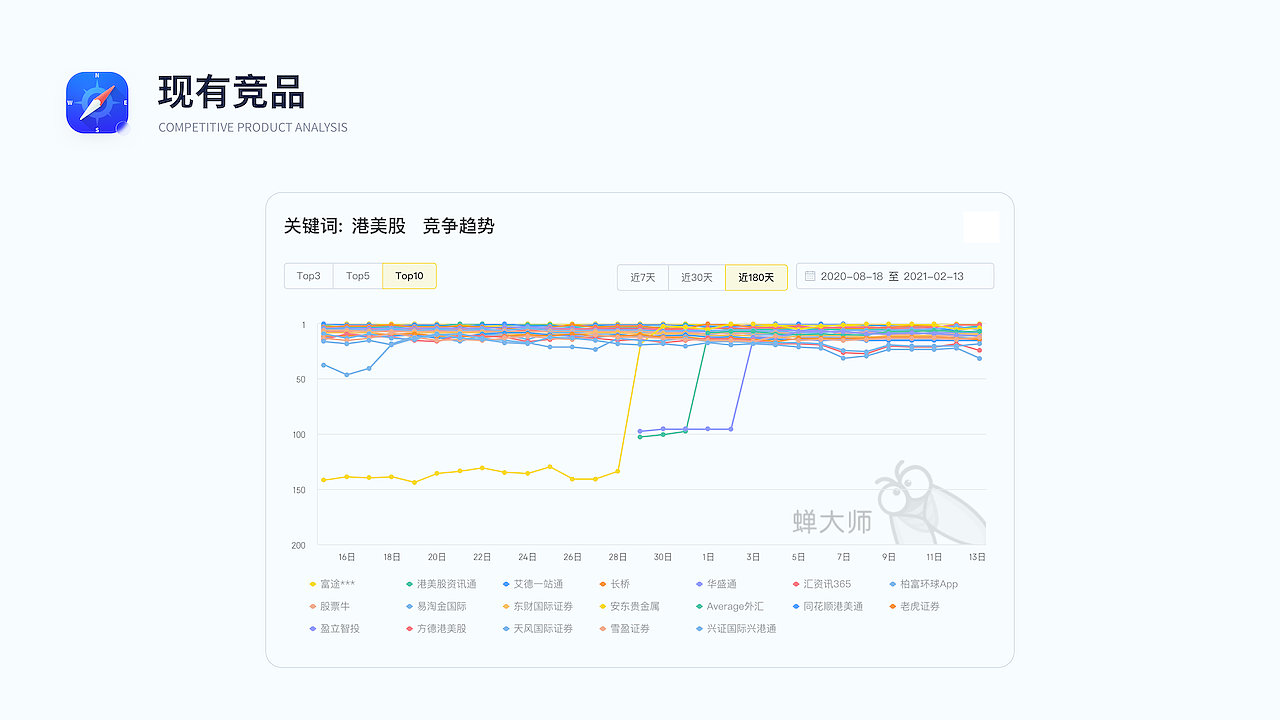Image resolution: width=1280 pixels, height=720 pixels.
Task: Click the compass app icon beside 现有竞品
Action: (x=96, y=102)
